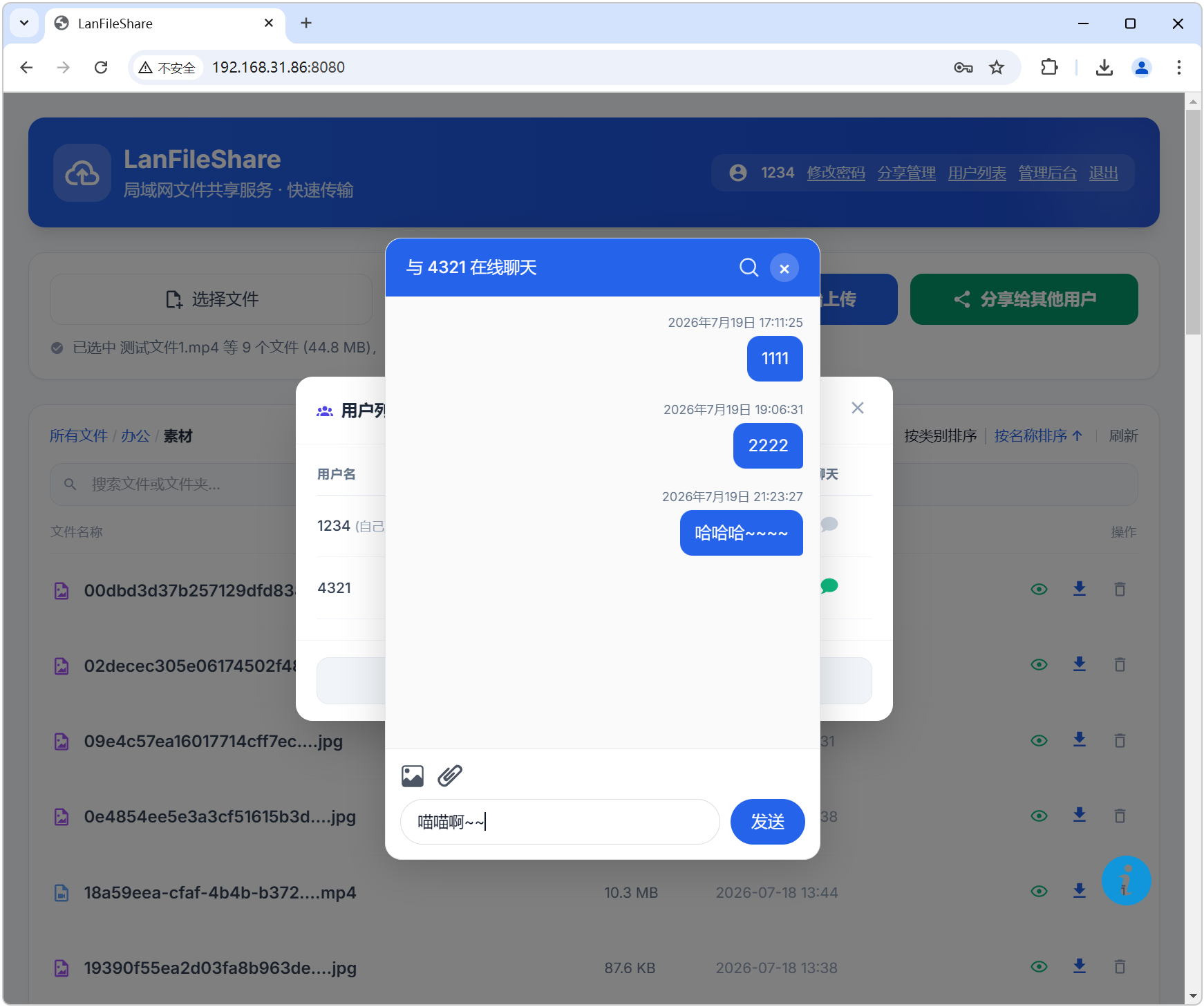1204x1007 pixels.
Task: Download file 18a59eea-cfaf-4b4b-b372....mp4
Action: tap(1080, 891)
